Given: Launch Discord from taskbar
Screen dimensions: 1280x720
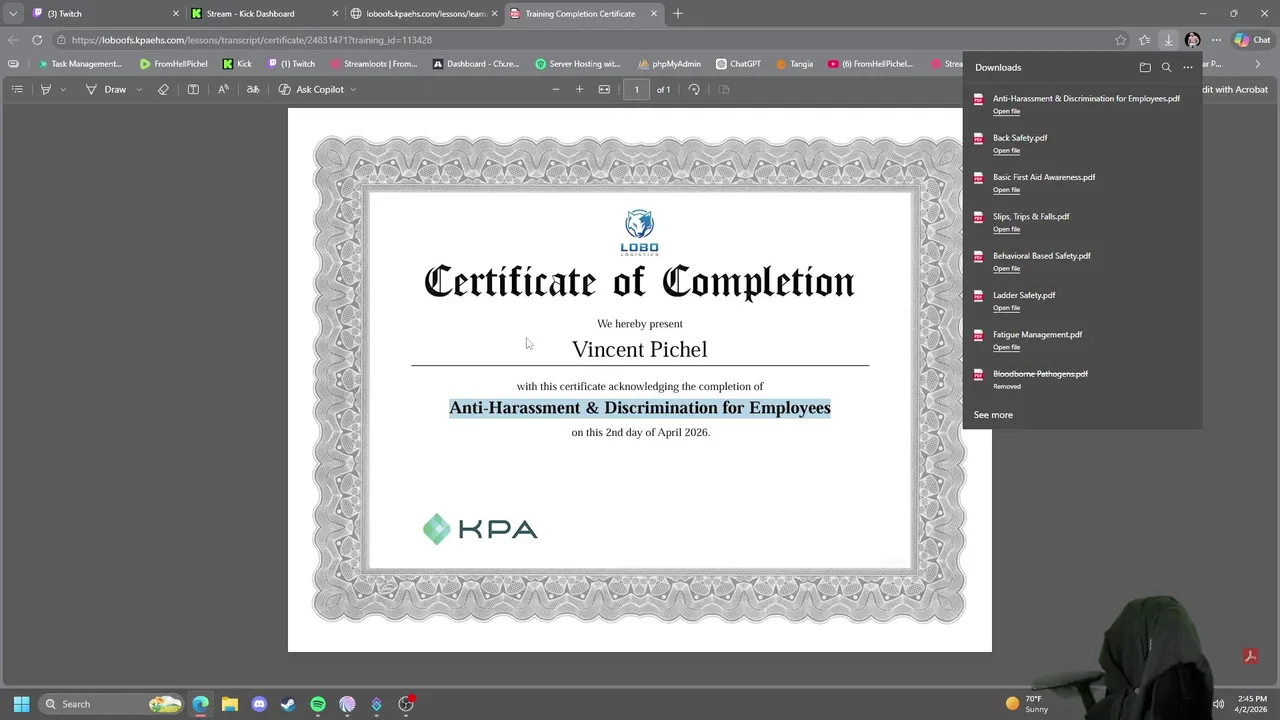Looking at the screenshot, I should click(x=259, y=704).
